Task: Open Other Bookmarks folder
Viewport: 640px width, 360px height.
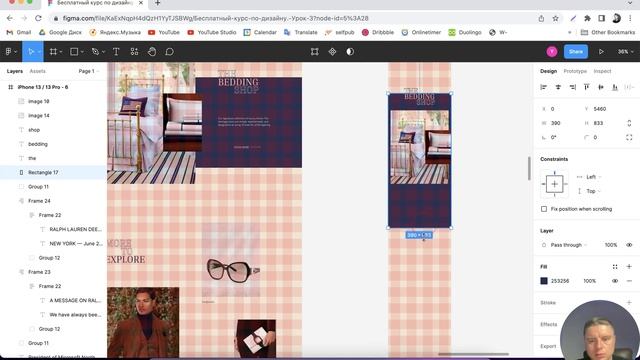Action: [x=608, y=32]
